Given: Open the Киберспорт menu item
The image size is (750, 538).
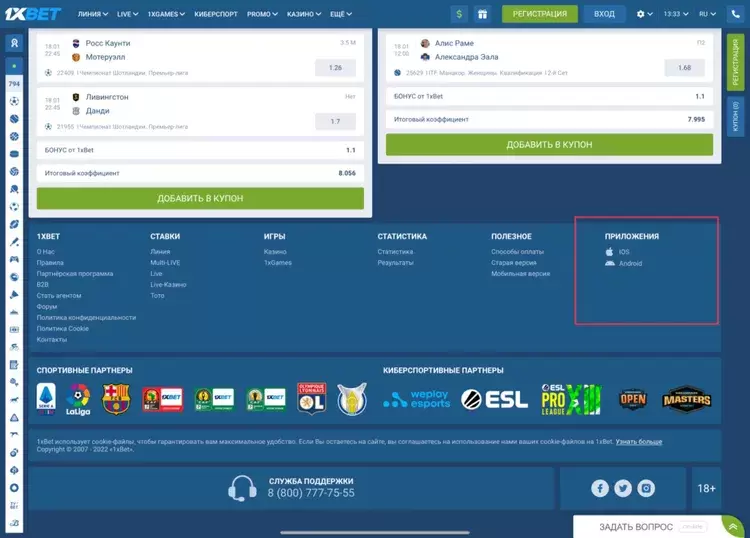Looking at the screenshot, I should [x=216, y=14].
